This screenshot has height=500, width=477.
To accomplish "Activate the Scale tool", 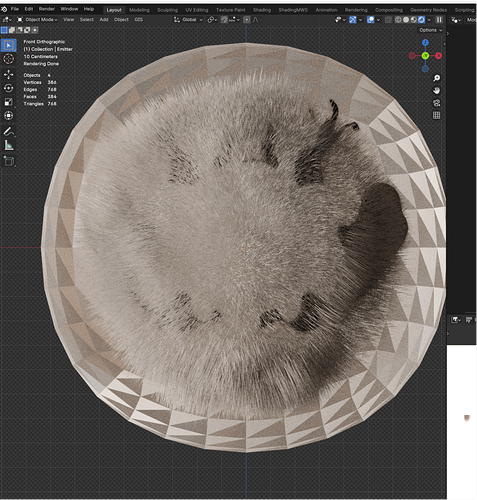I will 9,102.
